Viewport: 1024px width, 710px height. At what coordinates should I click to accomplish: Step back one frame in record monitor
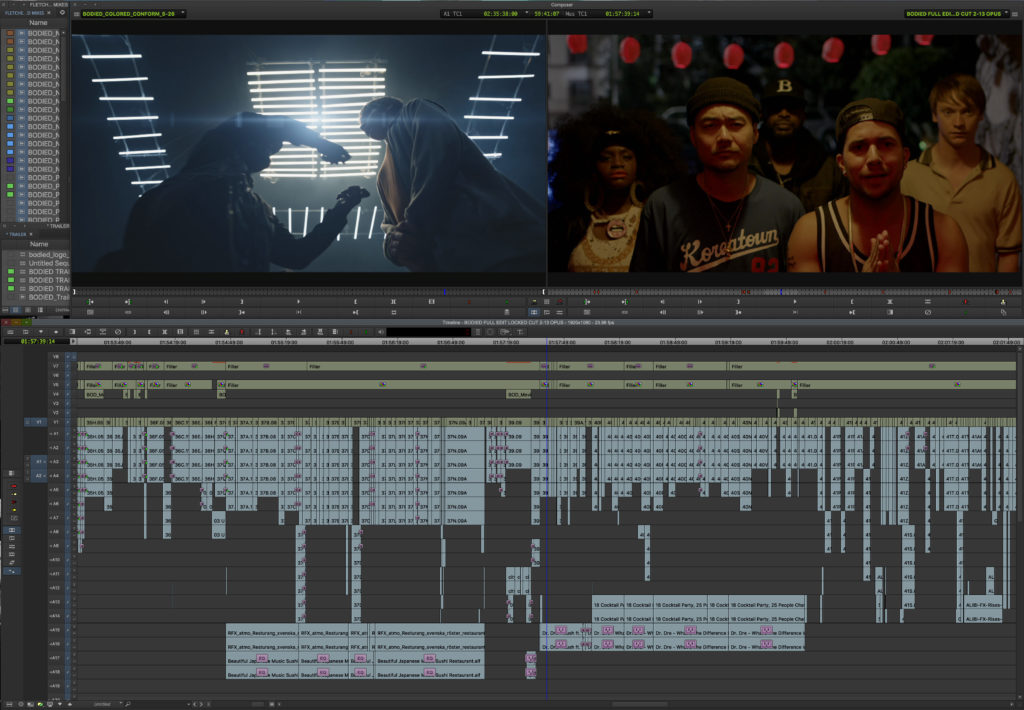pos(662,302)
